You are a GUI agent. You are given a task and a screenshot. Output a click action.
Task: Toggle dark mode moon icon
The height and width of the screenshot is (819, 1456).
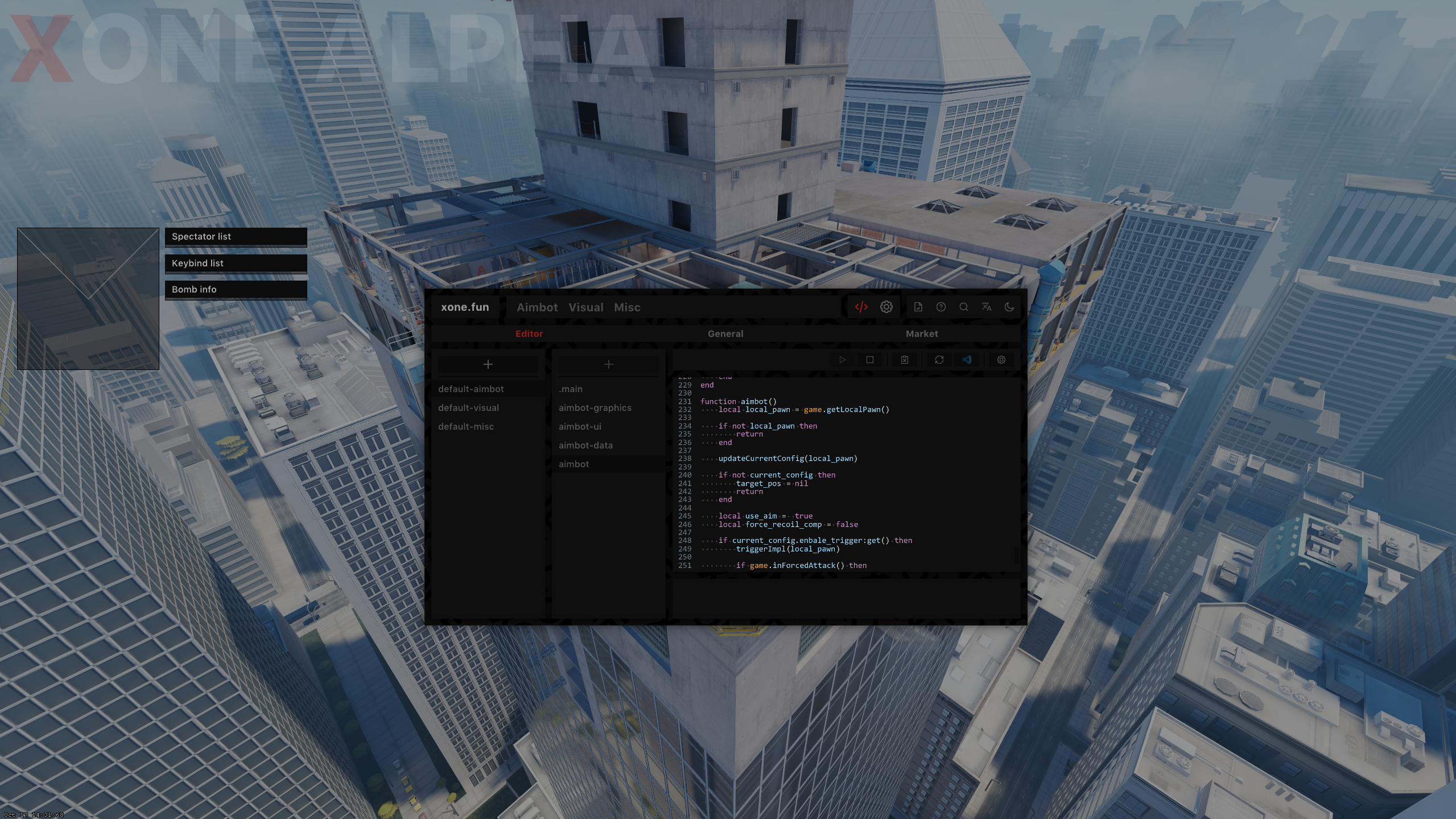click(1009, 307)
